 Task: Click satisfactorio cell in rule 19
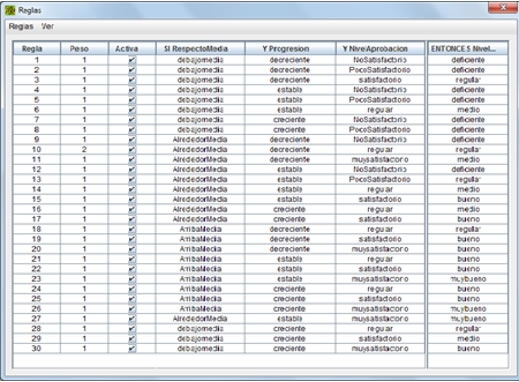(380, 239)
